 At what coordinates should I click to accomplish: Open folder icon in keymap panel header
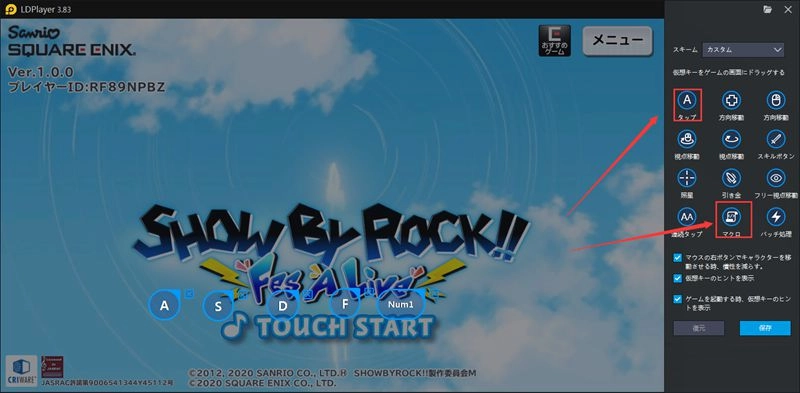coord(767,9)
